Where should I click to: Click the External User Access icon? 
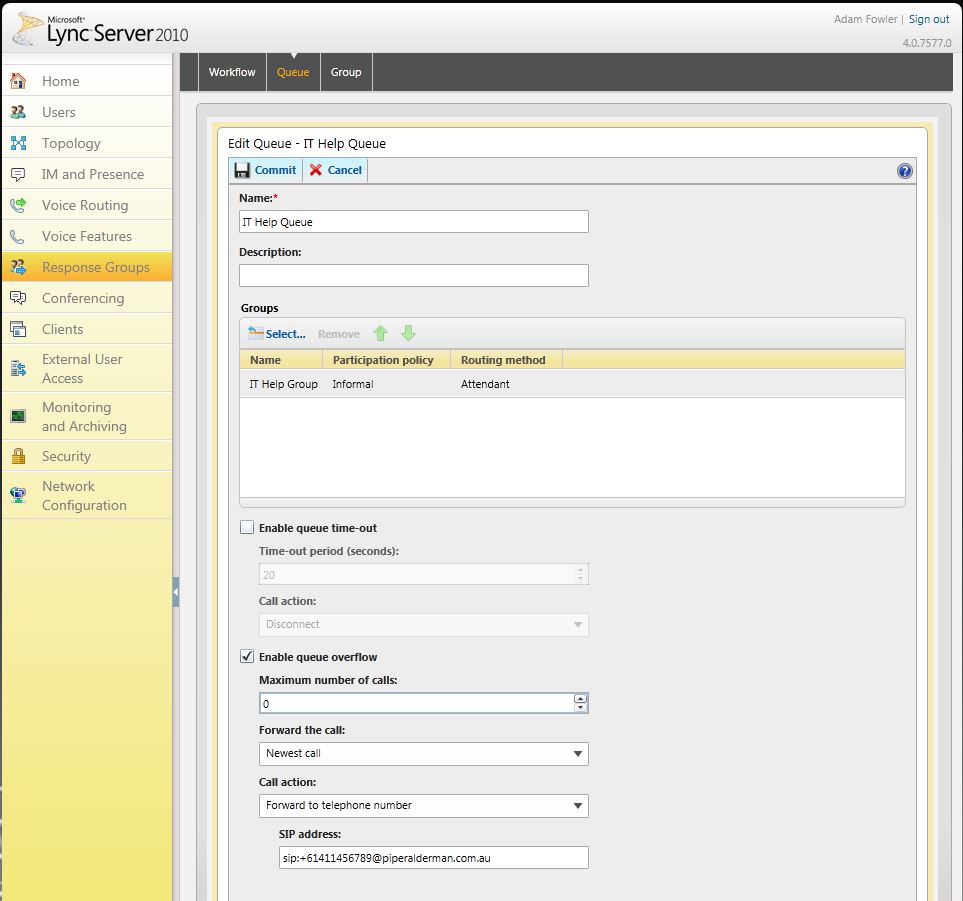click(x=18, y=369)
